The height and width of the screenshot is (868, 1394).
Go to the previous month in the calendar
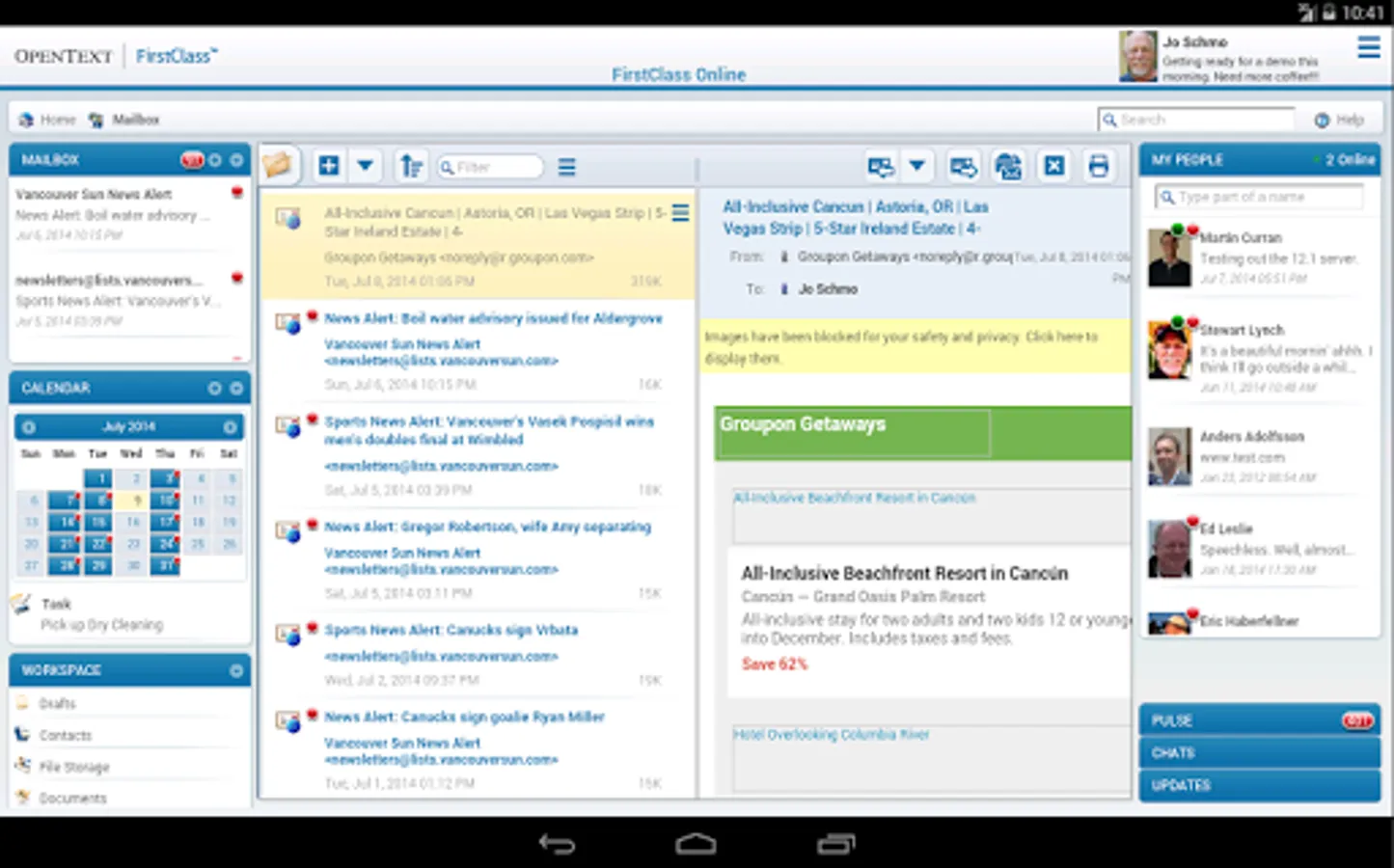[x=29, y=427]
